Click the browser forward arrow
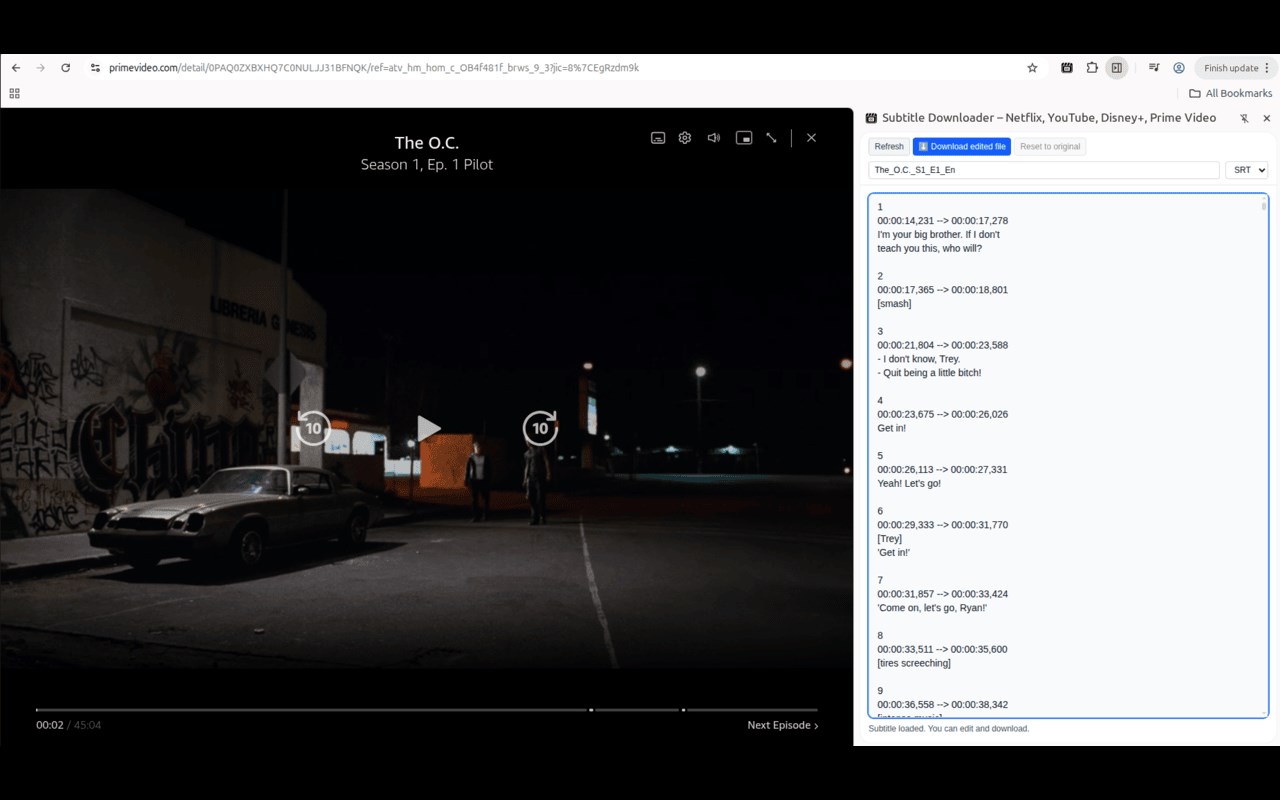Image resolution: width=1280 pixels, height=800 pixels. point(41,68)
